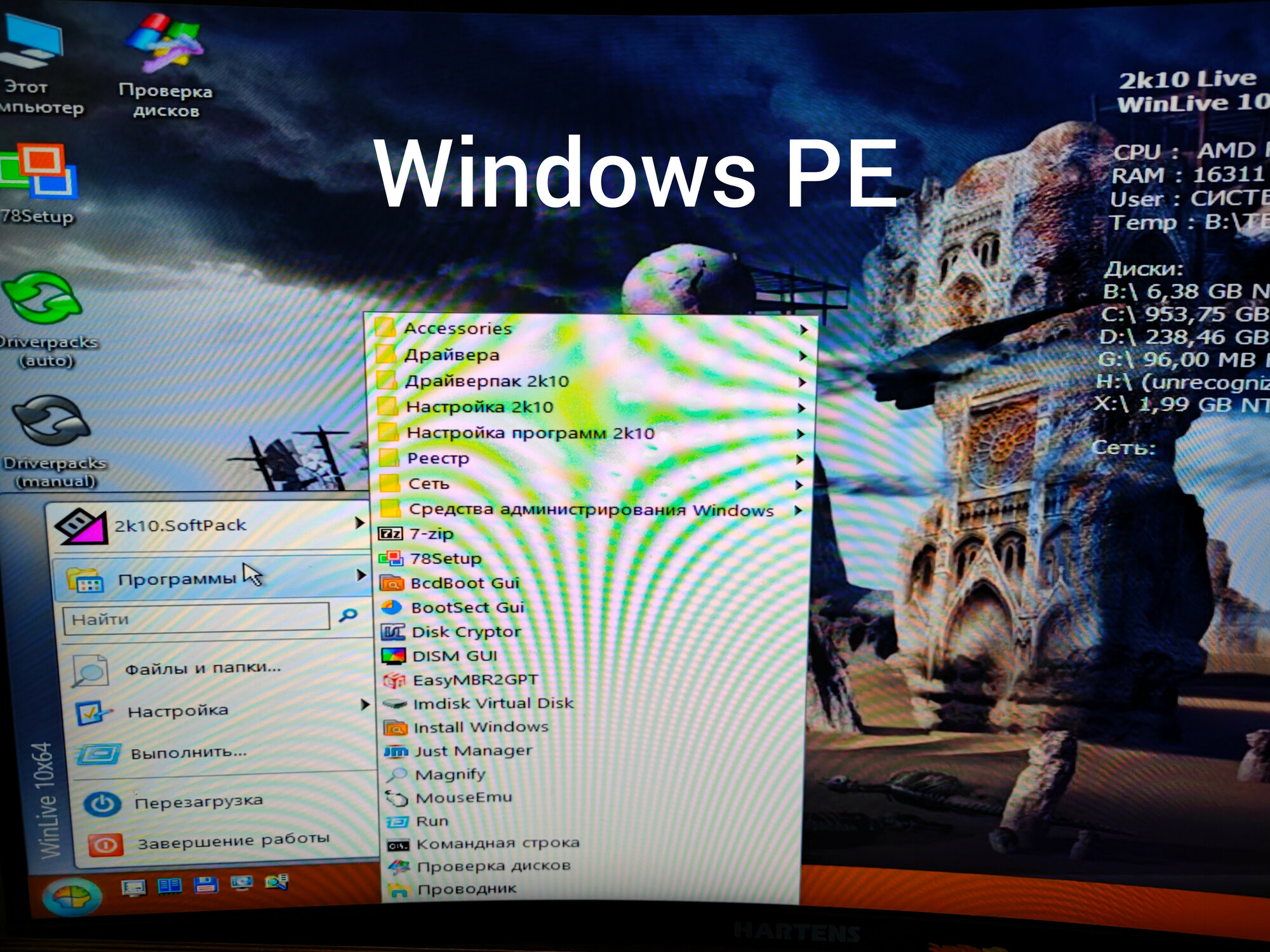Click the Start orb on the taskbar

pos(71,896)
